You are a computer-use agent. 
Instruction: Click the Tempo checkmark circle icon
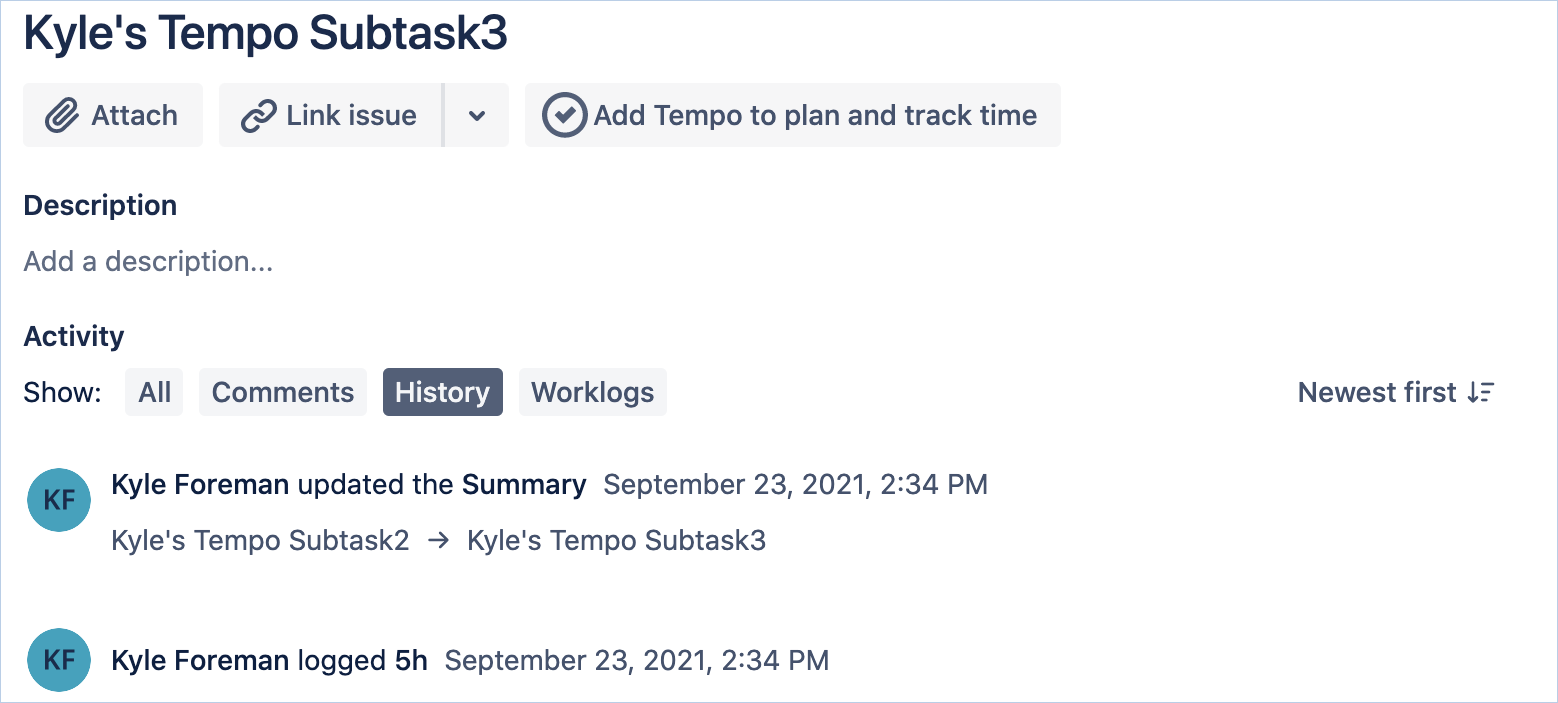point(564,114)
